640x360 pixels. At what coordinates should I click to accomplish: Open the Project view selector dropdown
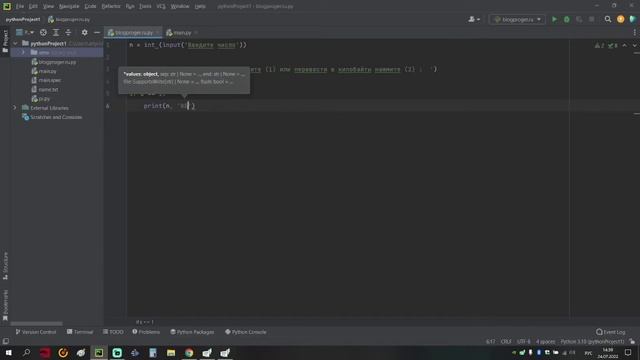pyautogui.click(x=24, y=32)
